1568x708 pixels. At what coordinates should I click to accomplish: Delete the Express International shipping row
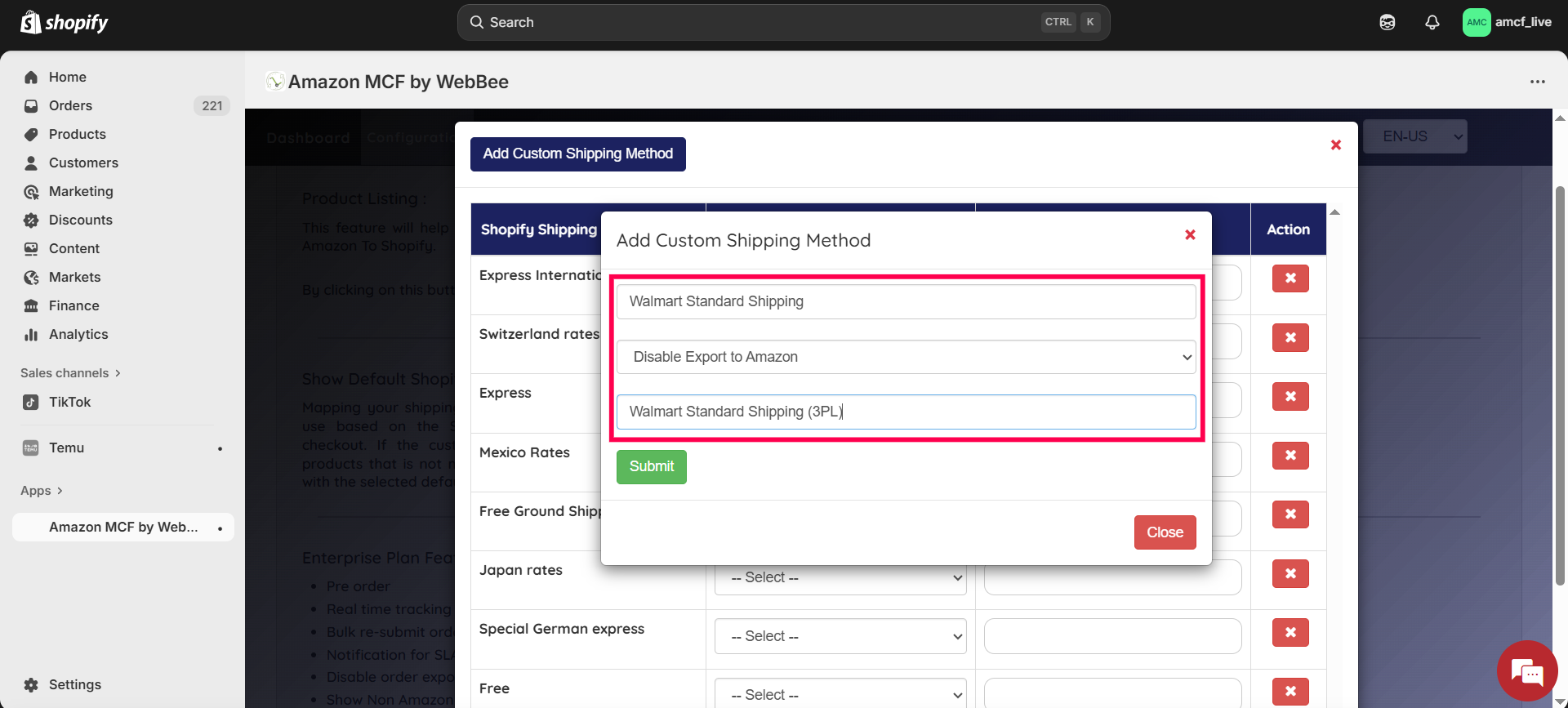[1290, 278]
